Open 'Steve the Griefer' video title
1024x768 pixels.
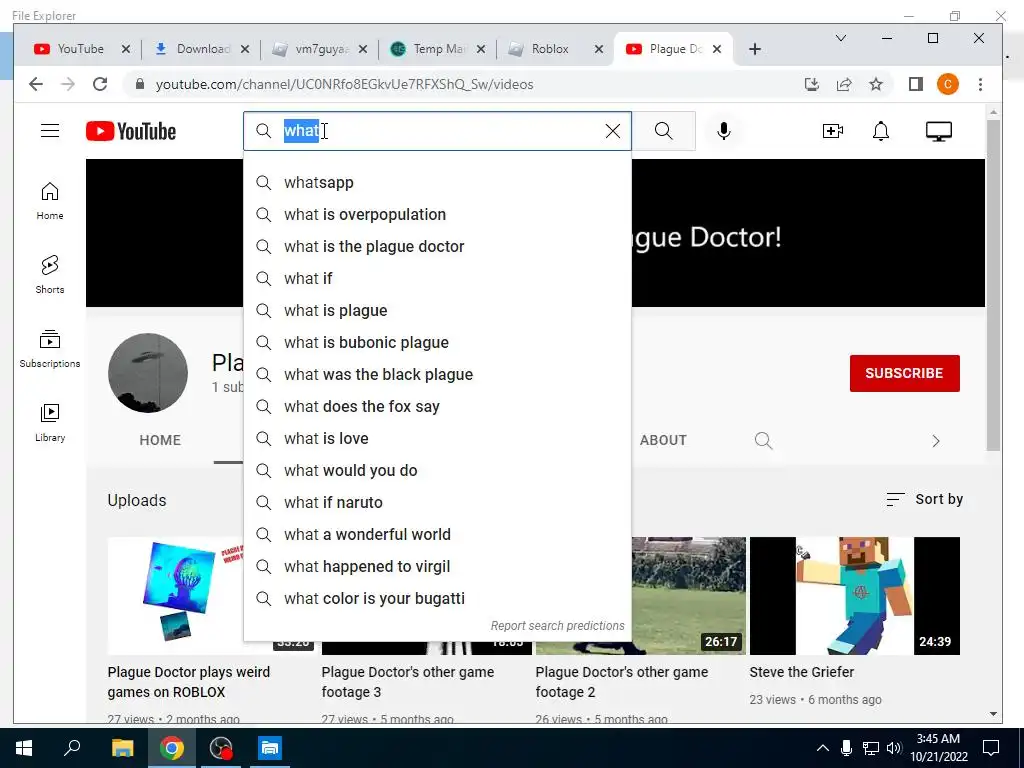[802, 672]
